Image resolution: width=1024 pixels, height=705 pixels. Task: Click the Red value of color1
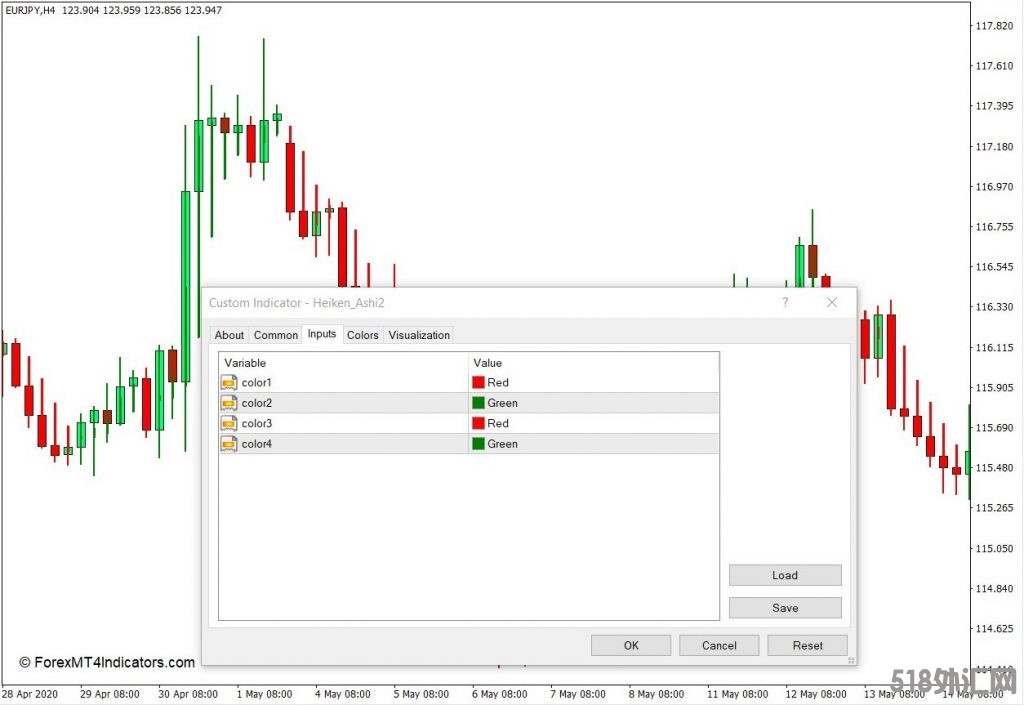point(498,383)
